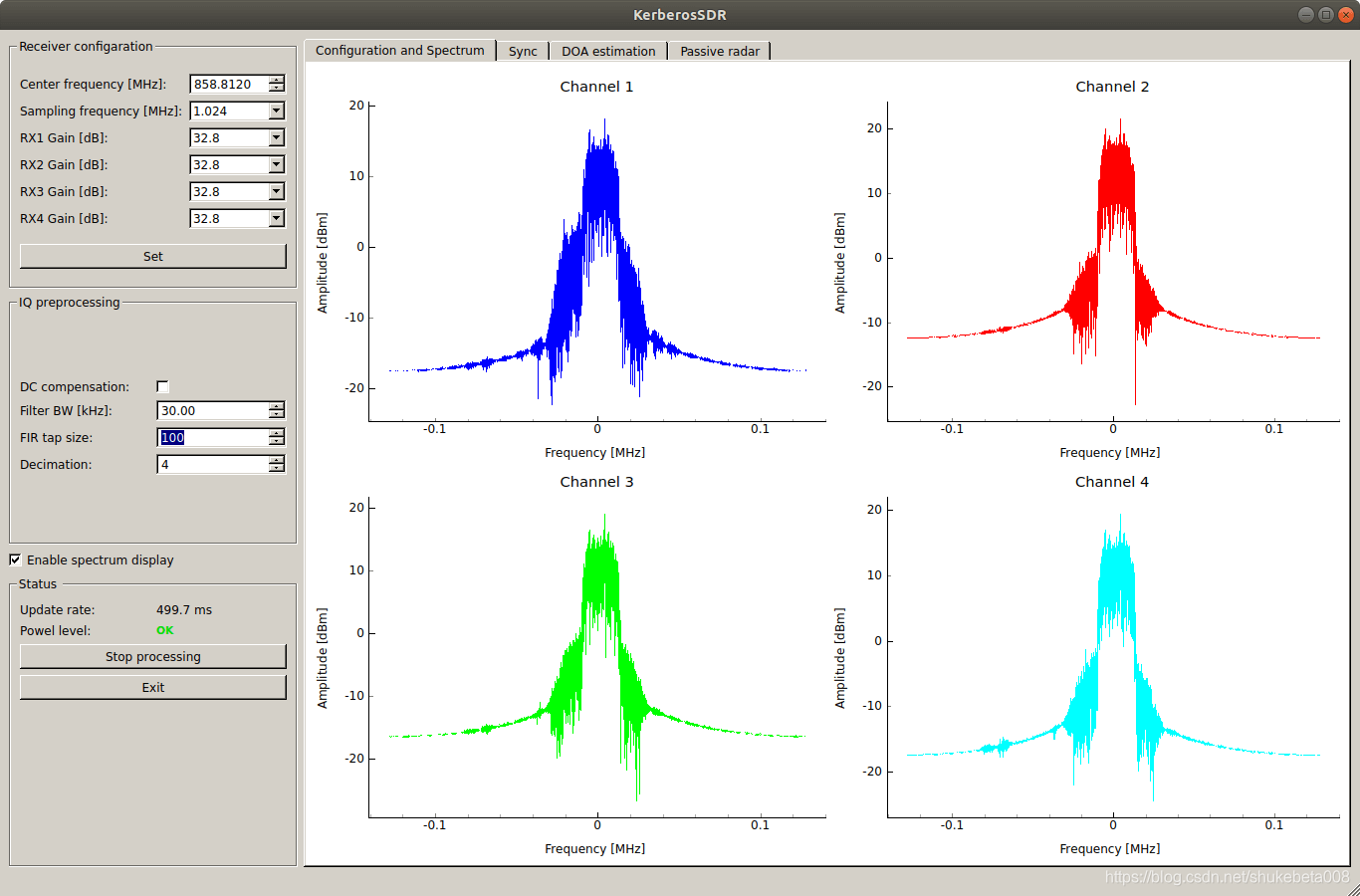Image resolution: width=1360 pixels, height=896 pixels.
Task: Minimize the KerberosSDR window
Action: coord(1306,15)
